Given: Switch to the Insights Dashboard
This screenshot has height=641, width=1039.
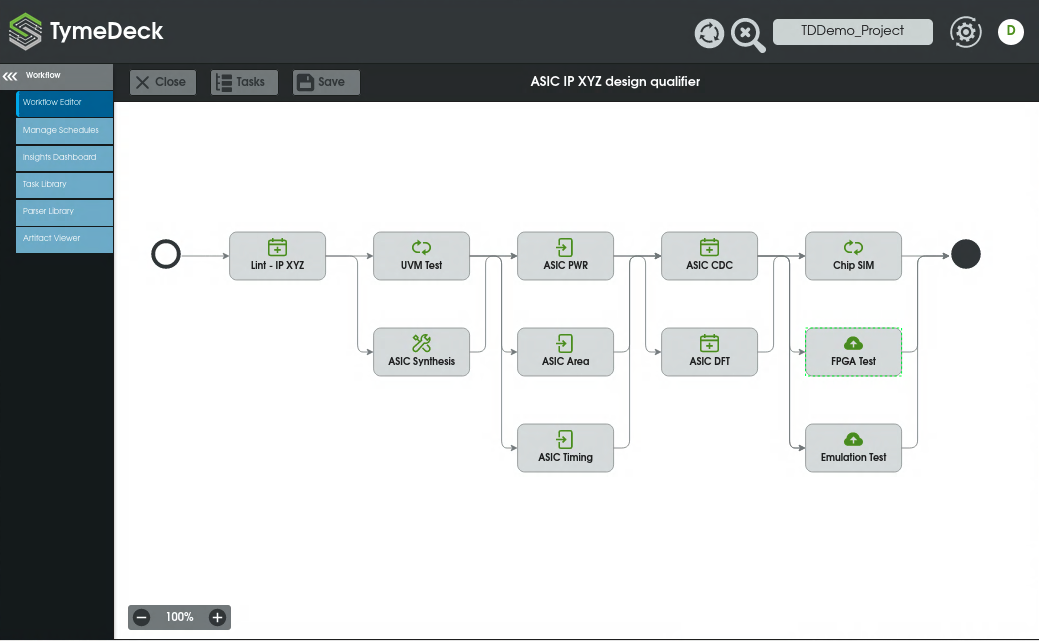Looking at the screenshot, I should pos(64,157).
